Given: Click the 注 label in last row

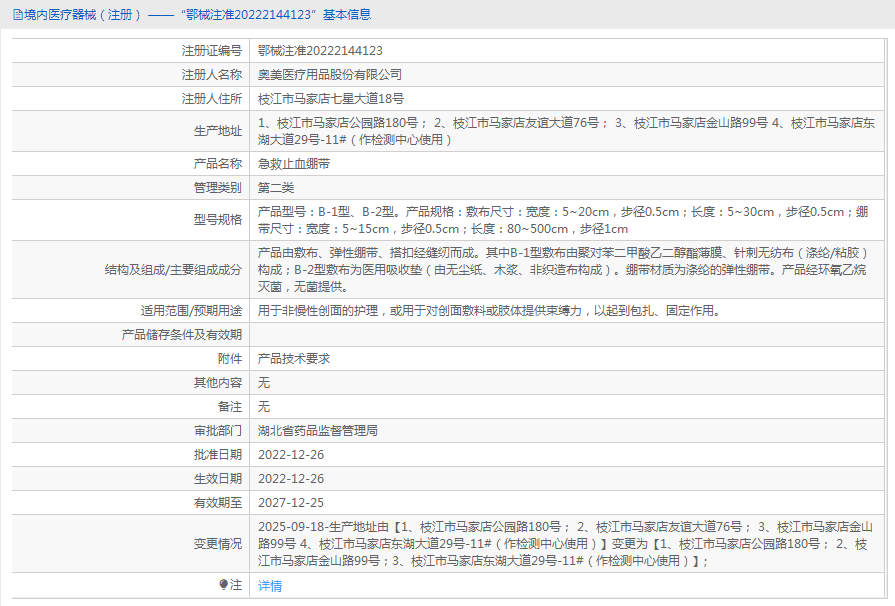Looking at the screenshot, I should pos(236,585).
